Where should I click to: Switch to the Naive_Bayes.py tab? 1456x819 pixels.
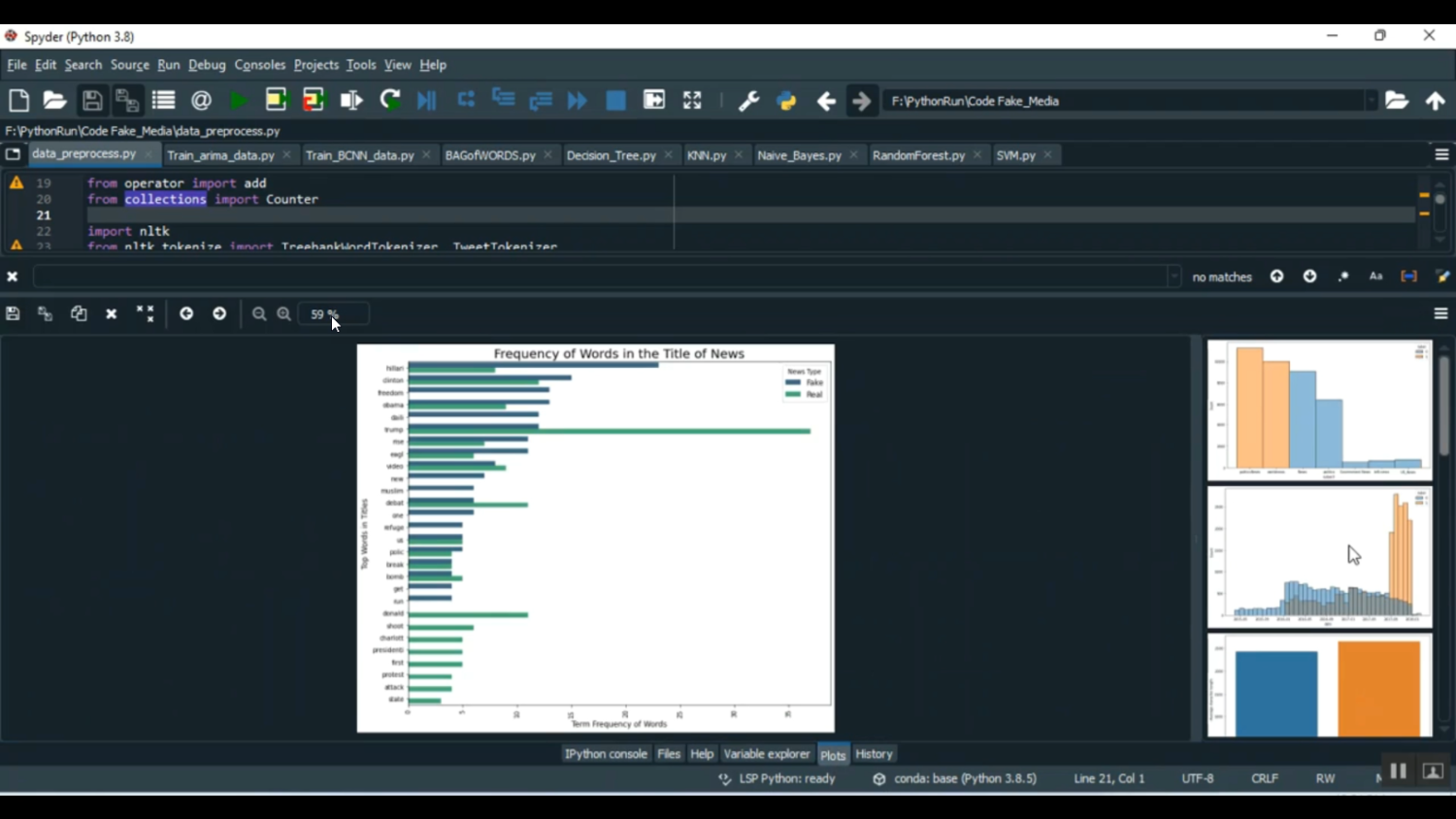pos(799,155)
